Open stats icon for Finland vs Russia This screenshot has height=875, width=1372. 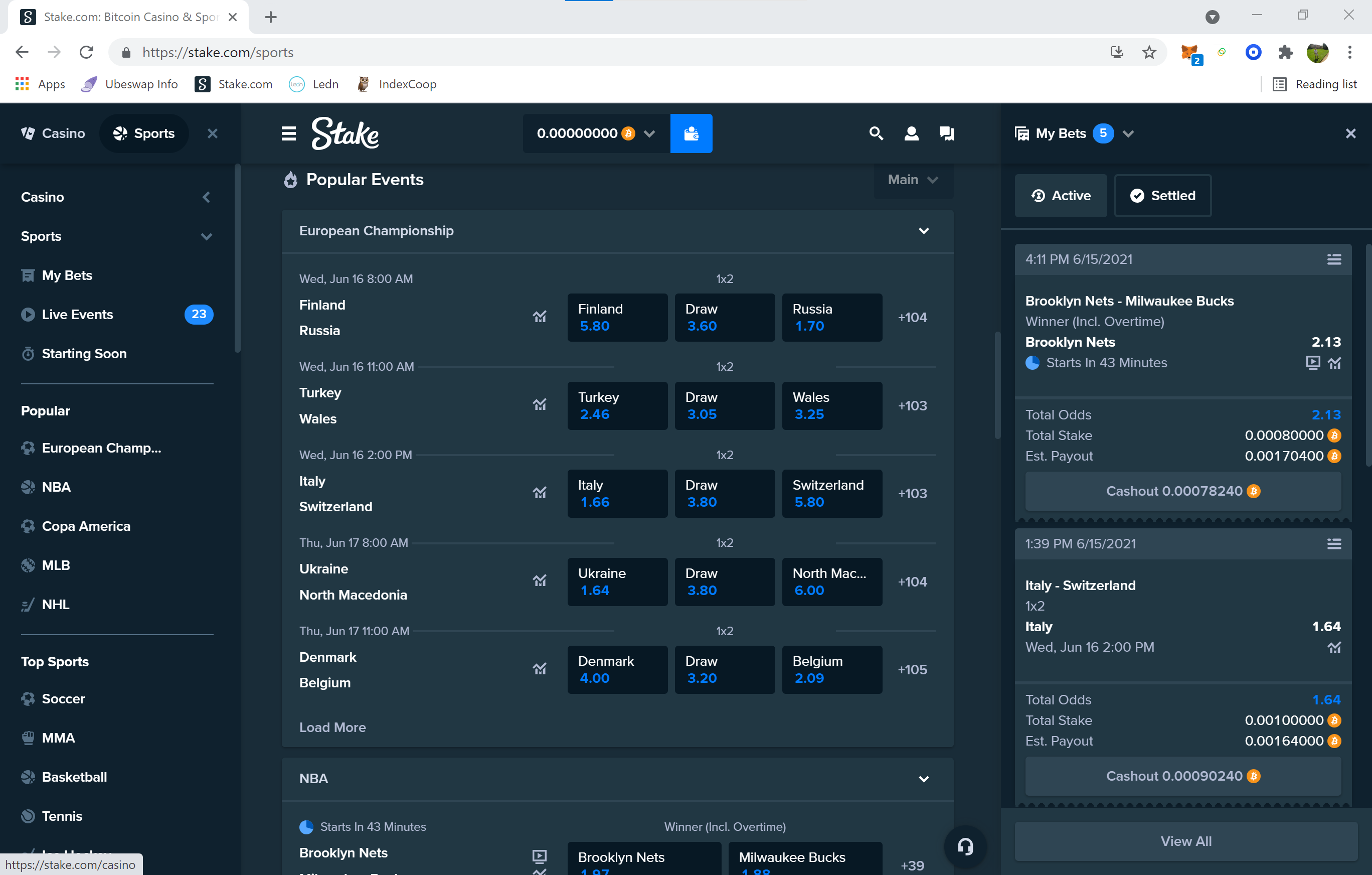point(539,317)
